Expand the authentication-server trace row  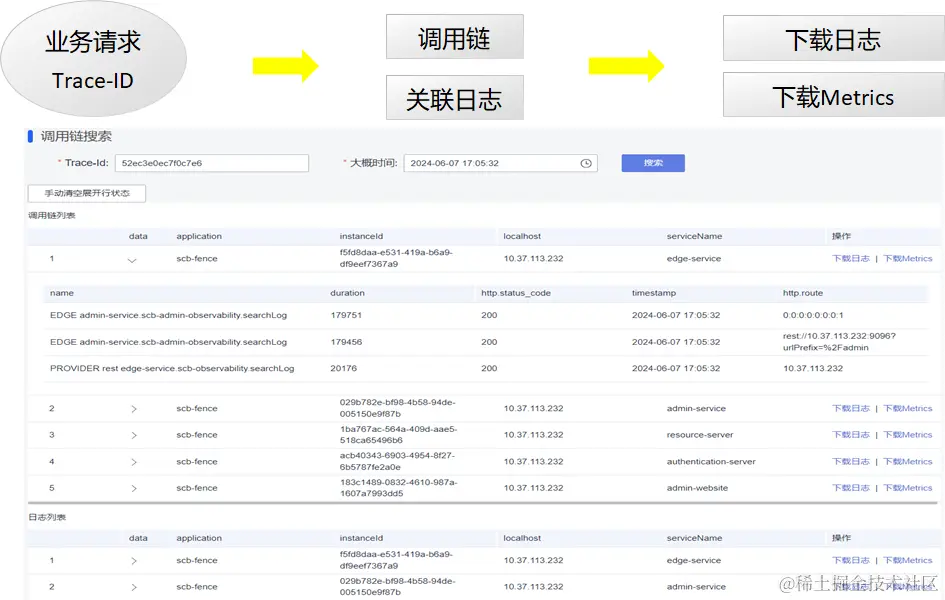134,462
